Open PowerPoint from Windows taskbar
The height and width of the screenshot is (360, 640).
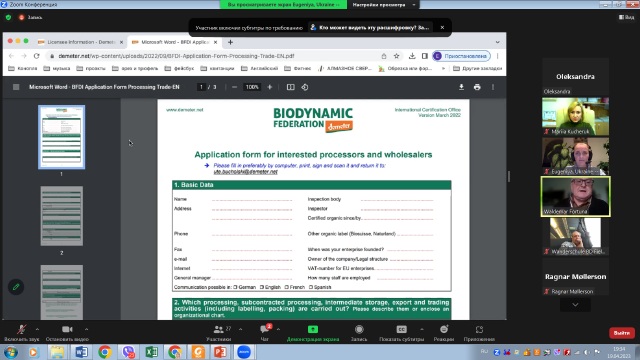tap(220, 352)
